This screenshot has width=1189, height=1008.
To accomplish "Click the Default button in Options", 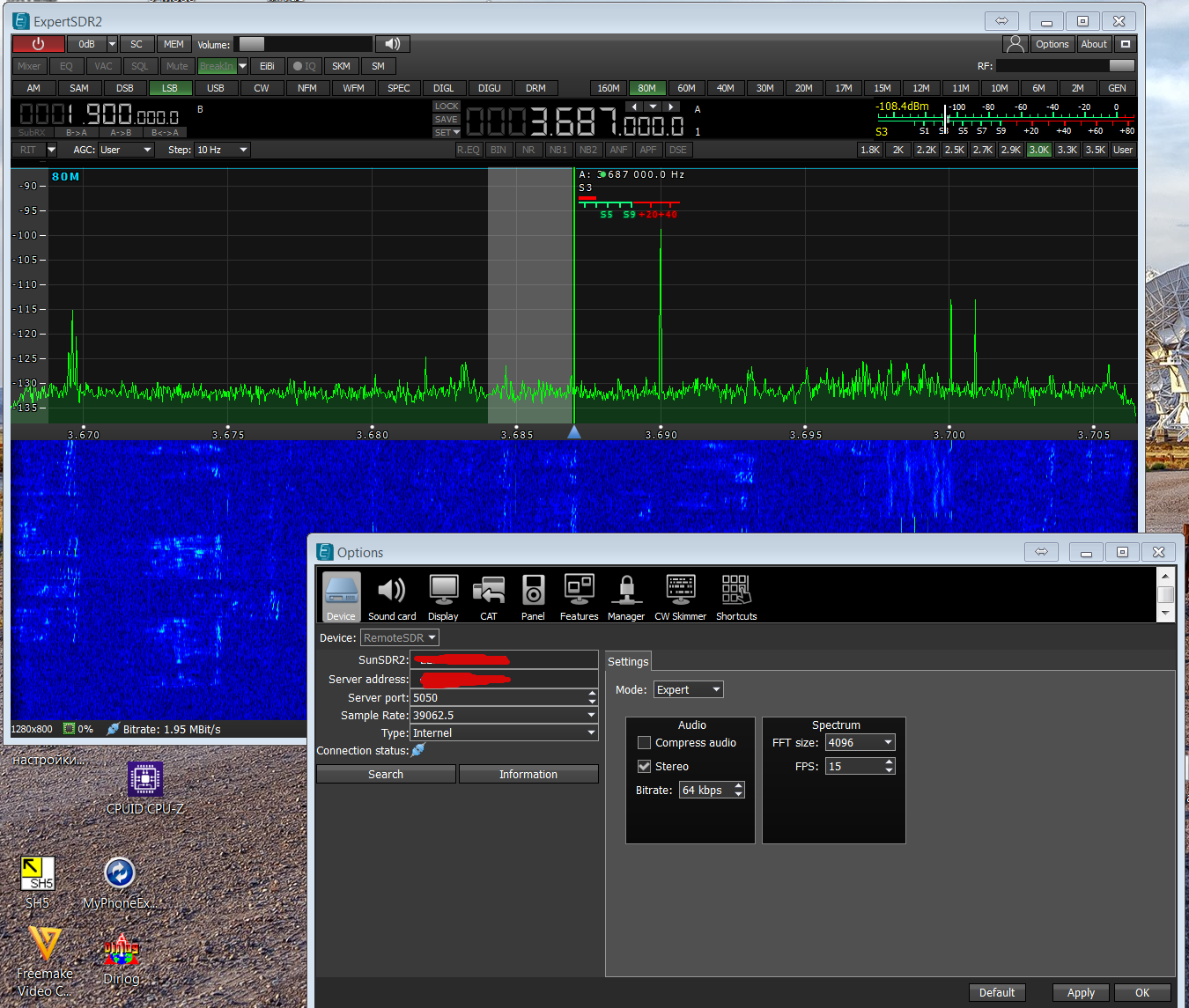I will (x=997, y=992).
